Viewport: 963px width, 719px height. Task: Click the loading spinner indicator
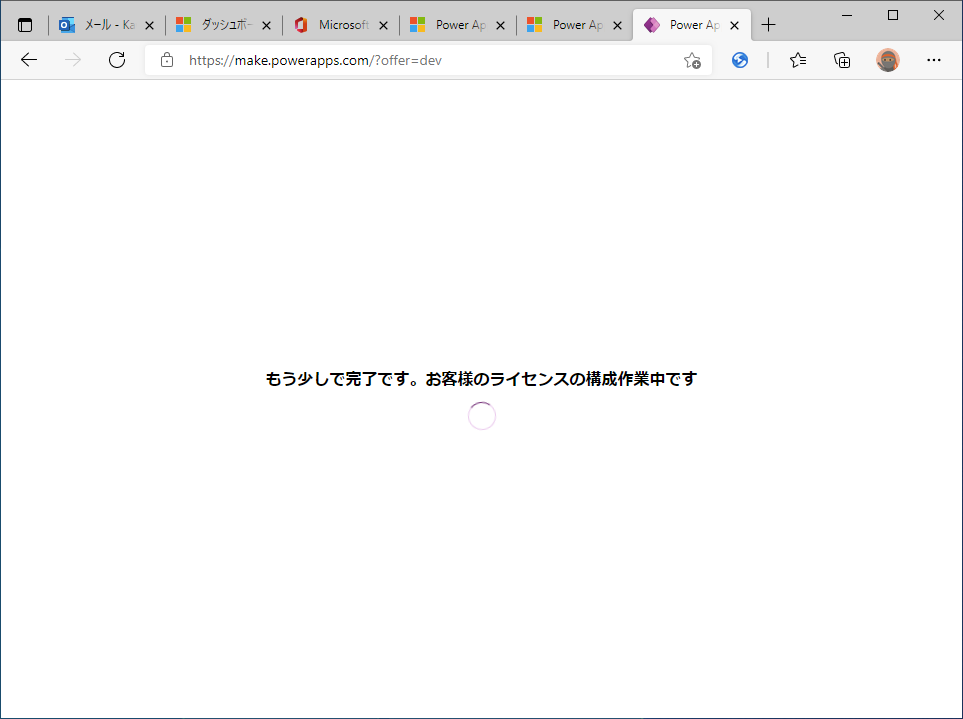(x=482, y=416)
